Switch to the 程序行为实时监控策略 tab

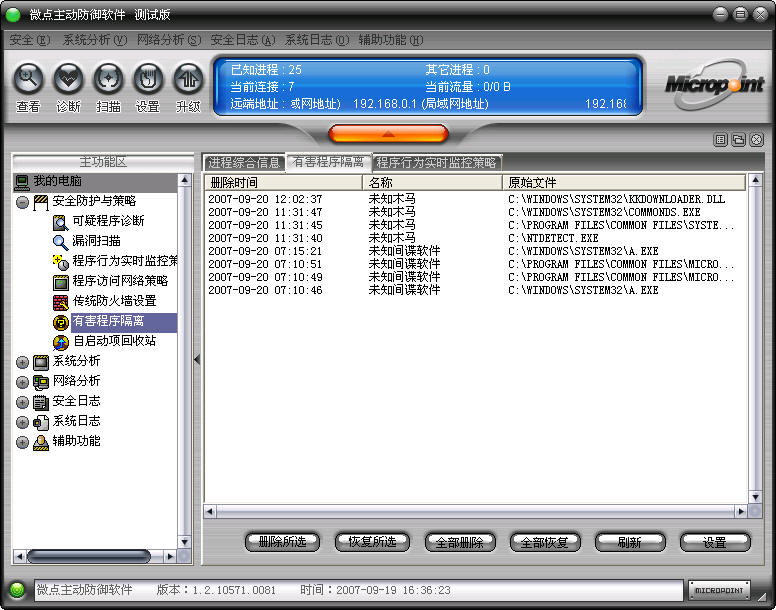[437, 162]
